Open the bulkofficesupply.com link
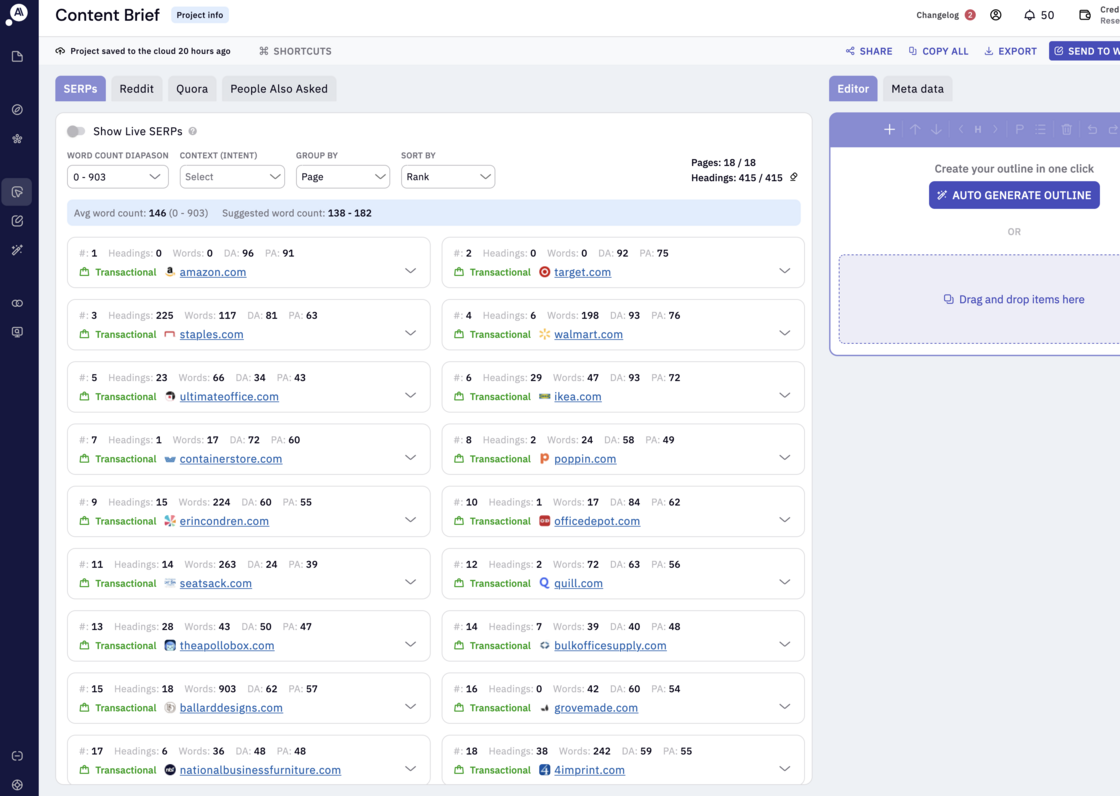This screenshot has width=1120, height=796. click(610, 645)
